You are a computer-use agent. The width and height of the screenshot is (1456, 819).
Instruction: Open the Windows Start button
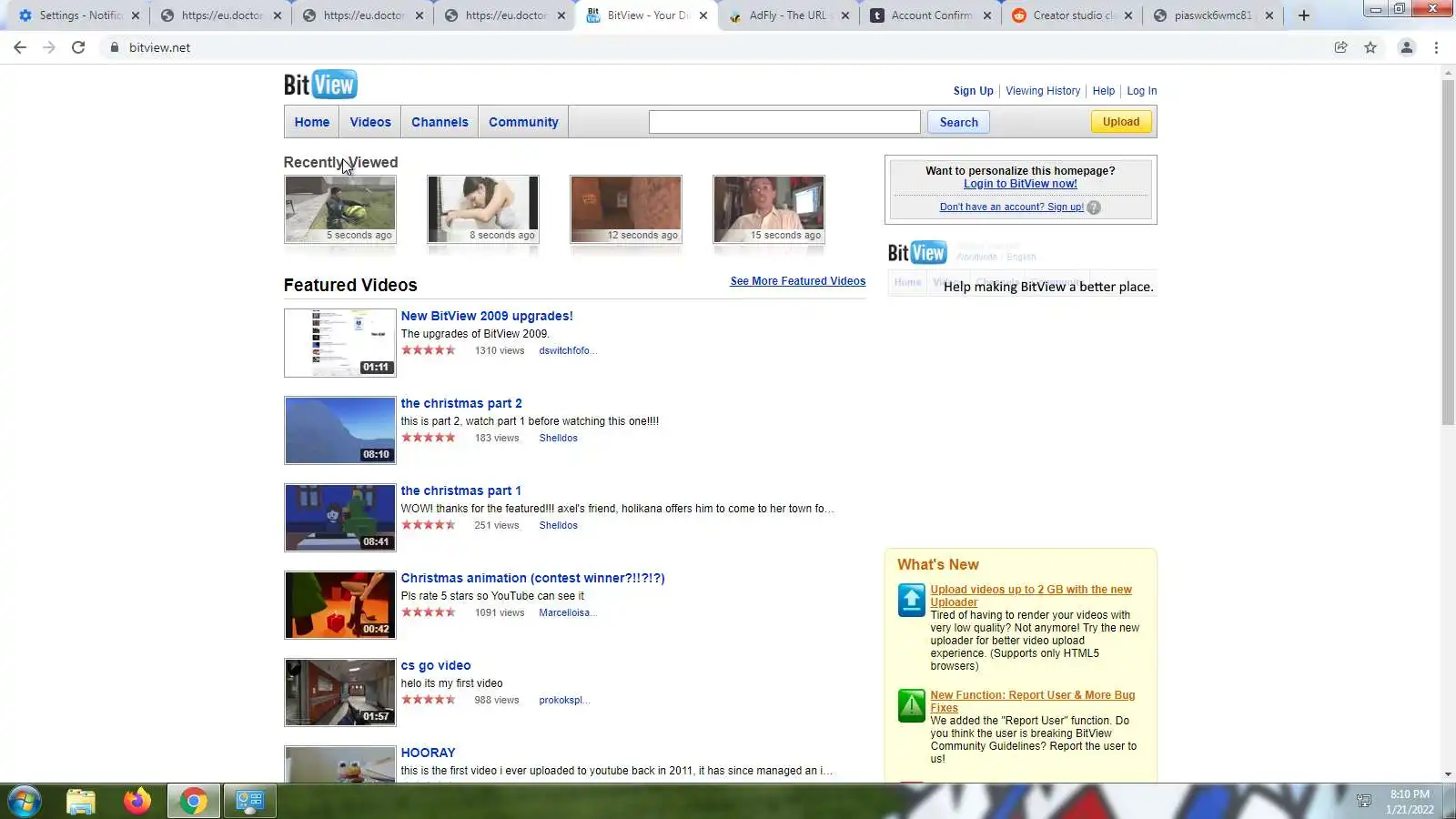(25, 802)
